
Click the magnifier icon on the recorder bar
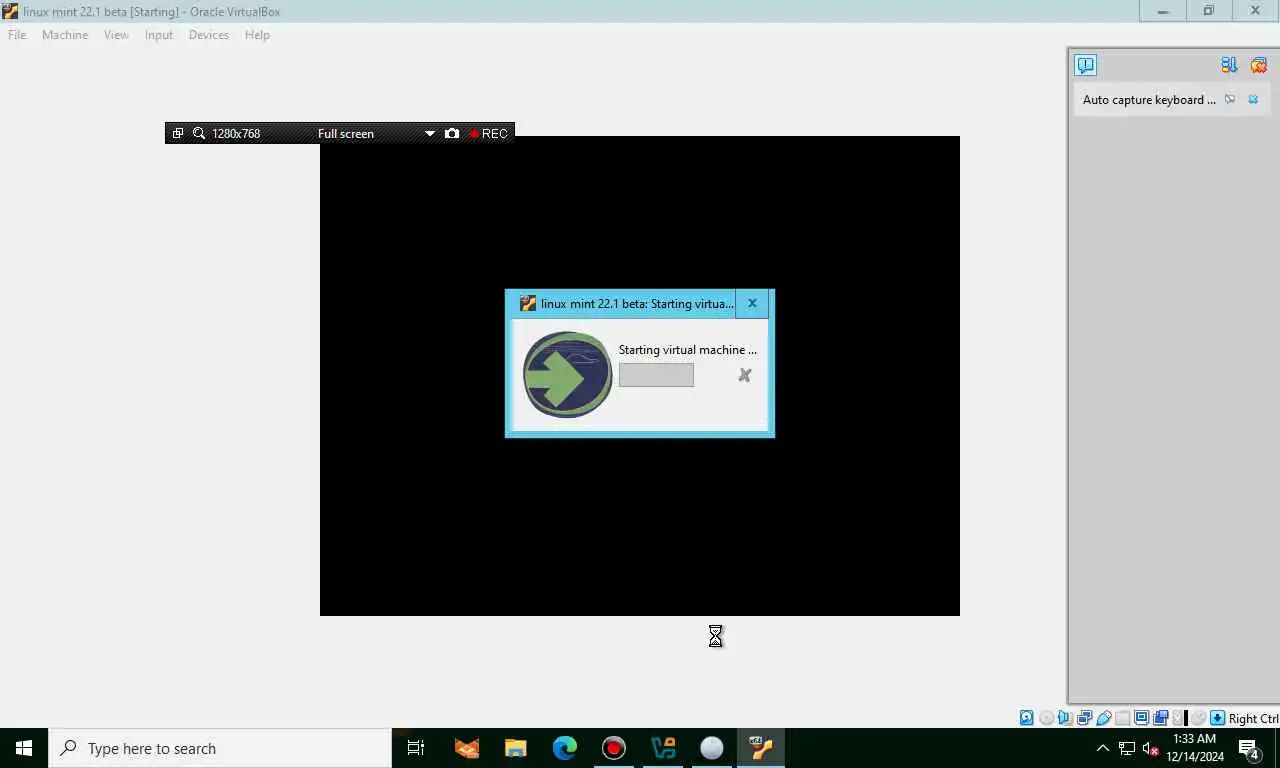pos(199,133)
